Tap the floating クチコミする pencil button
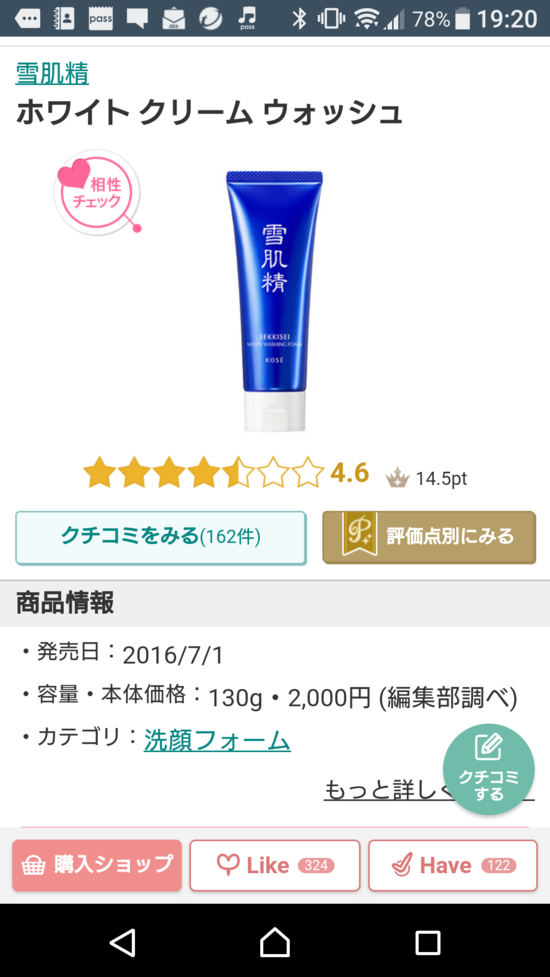 489,769
